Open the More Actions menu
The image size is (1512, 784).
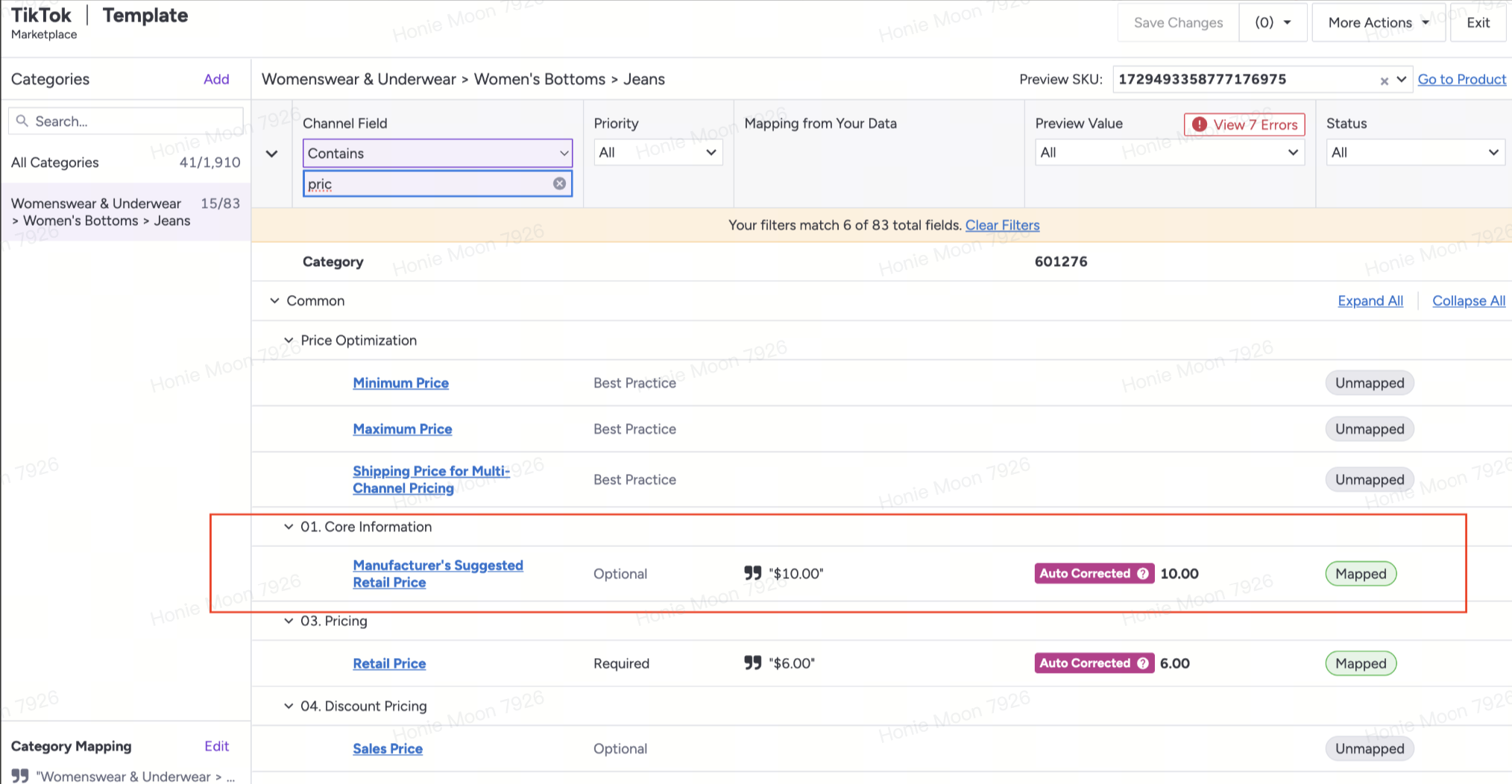(1378, 23)
